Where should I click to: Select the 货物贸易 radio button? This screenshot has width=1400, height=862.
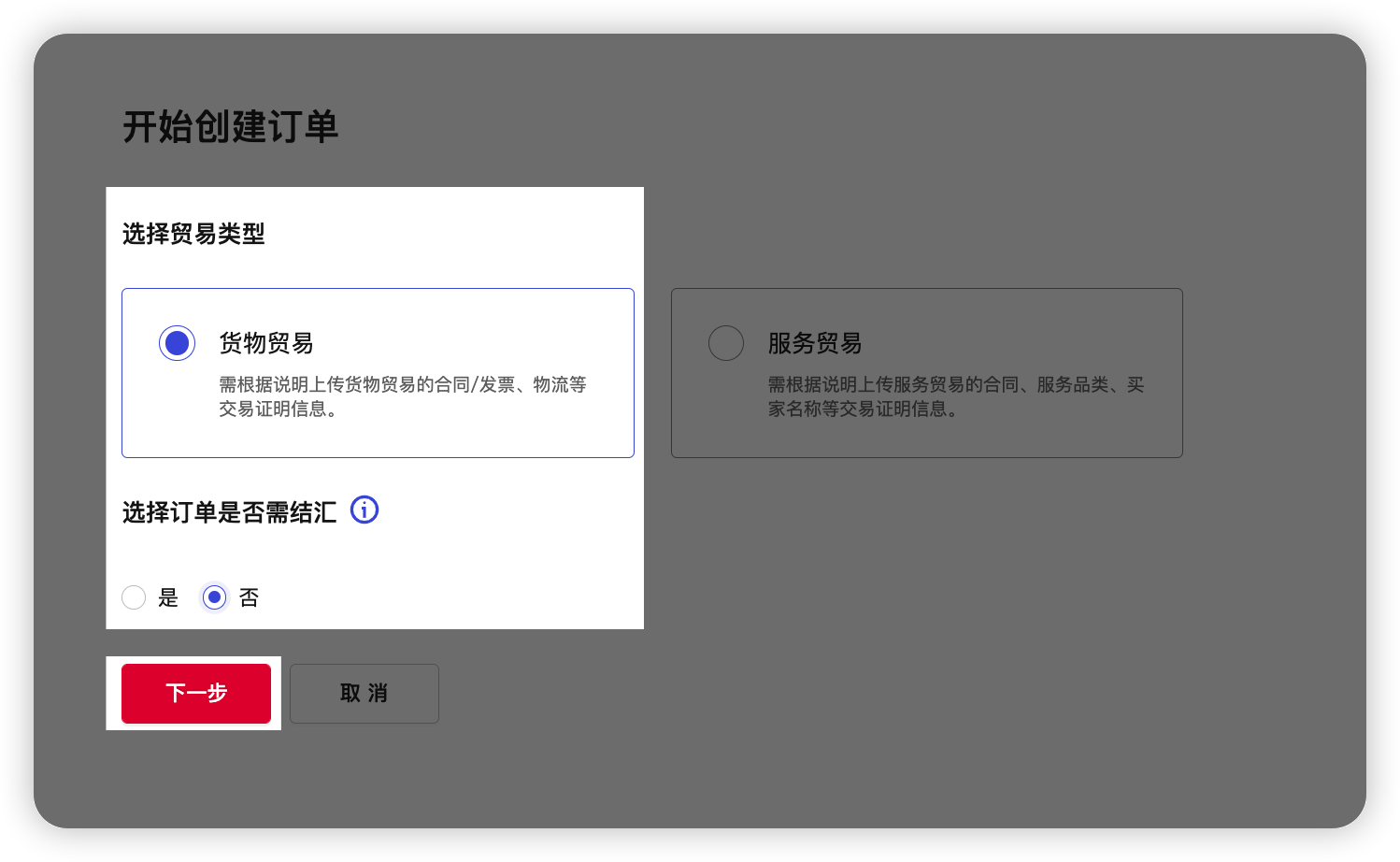coord(177,343)
